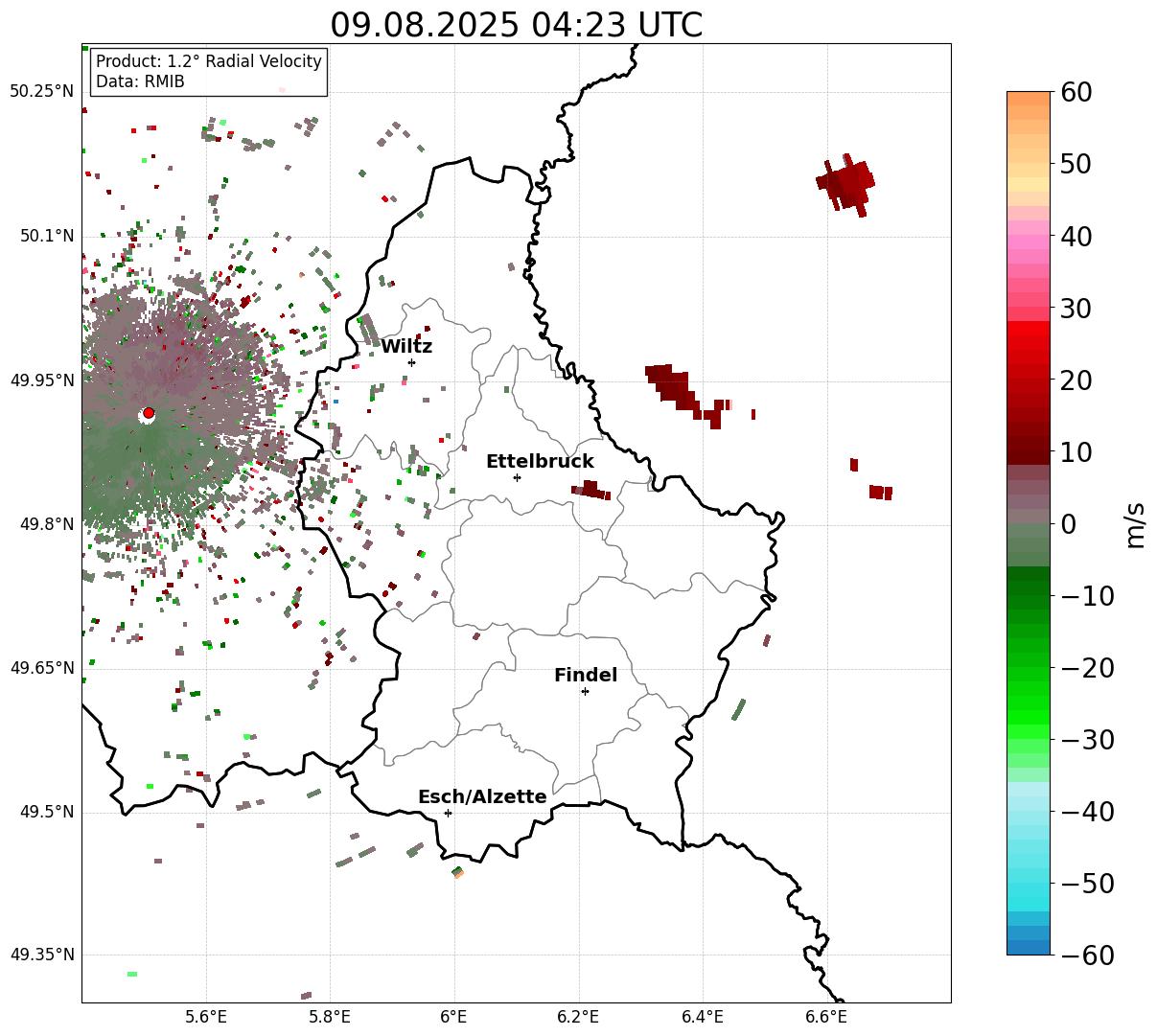Click the Esch/Alzette station label

click(x=482, y=797)
